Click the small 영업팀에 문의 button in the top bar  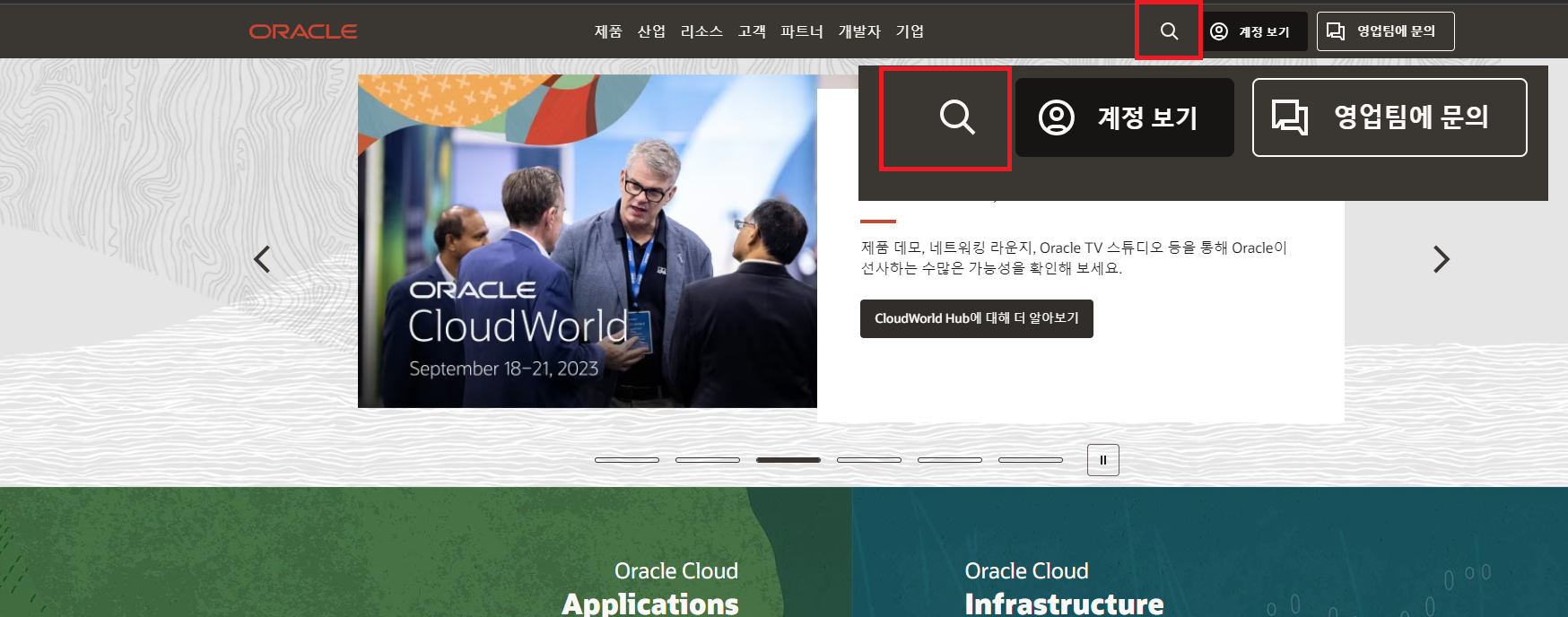[1385, 31]
